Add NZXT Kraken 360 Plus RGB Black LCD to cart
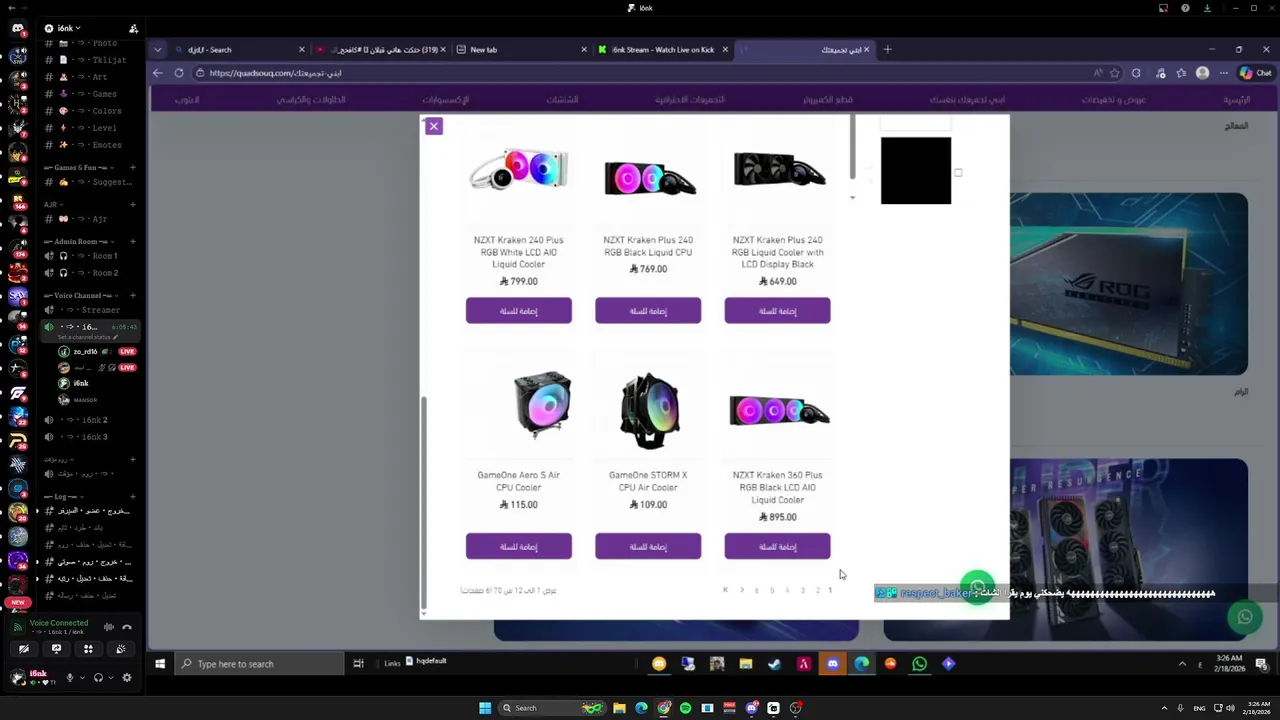Viewport: 1280px width, 720px height. coord(777,546)
